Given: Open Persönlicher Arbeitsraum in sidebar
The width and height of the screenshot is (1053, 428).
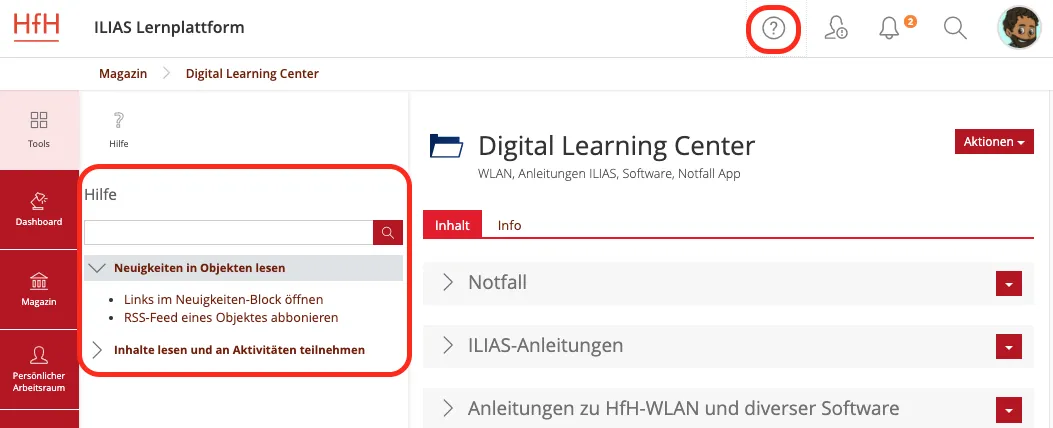Looking at the screenshot, I should point(39,368).
